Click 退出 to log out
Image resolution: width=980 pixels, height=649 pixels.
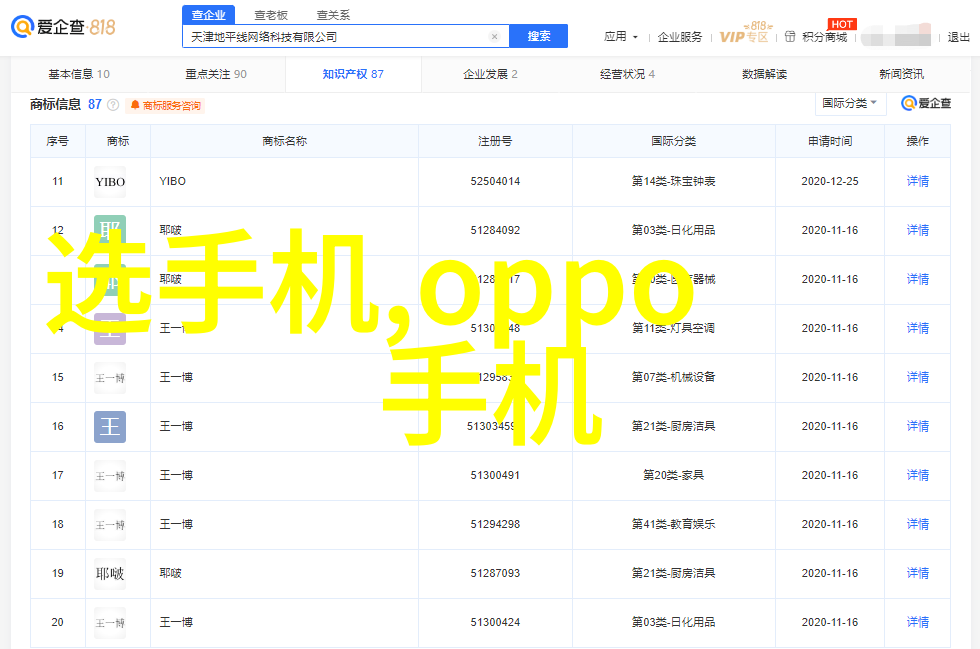coord(958,37)
